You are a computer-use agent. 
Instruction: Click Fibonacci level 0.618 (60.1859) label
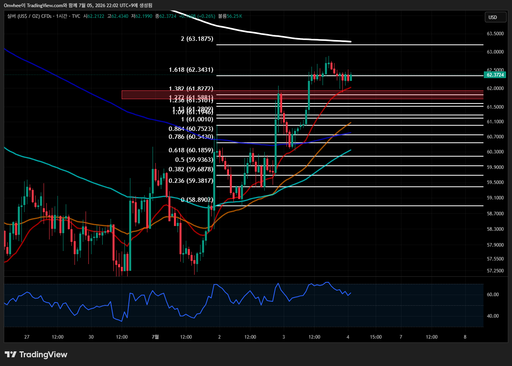(191, 150)
